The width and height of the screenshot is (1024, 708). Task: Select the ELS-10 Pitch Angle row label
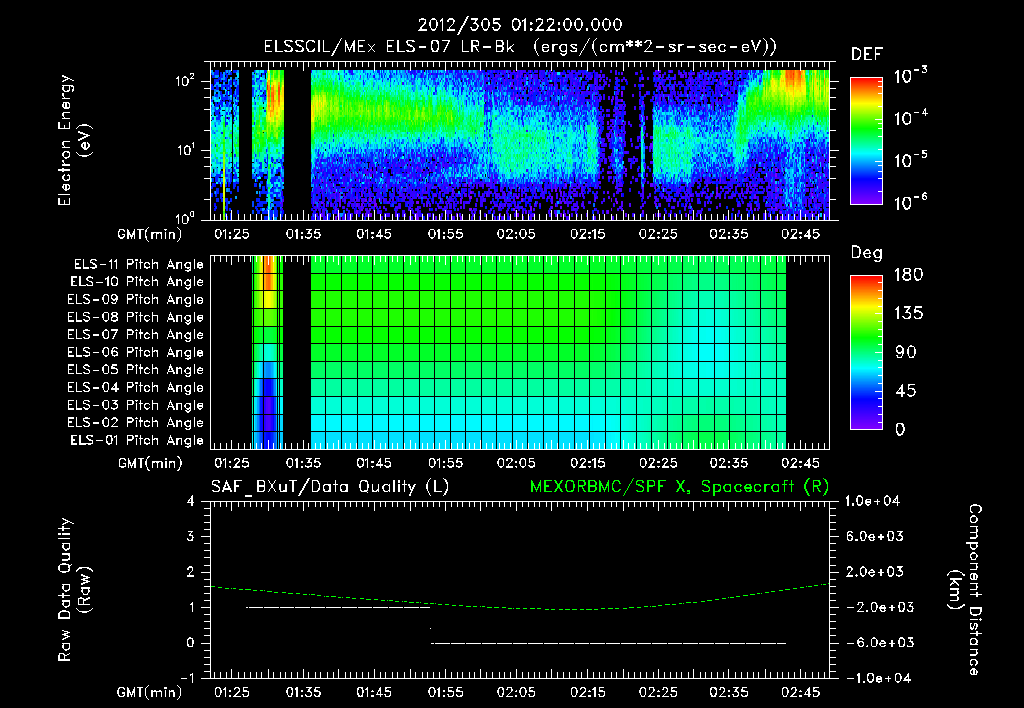tap(137, 282)
